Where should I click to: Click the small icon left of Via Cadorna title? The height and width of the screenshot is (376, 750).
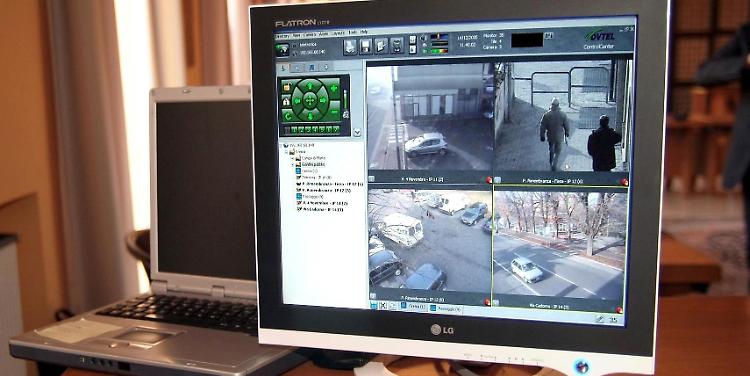tap(496, 303)
